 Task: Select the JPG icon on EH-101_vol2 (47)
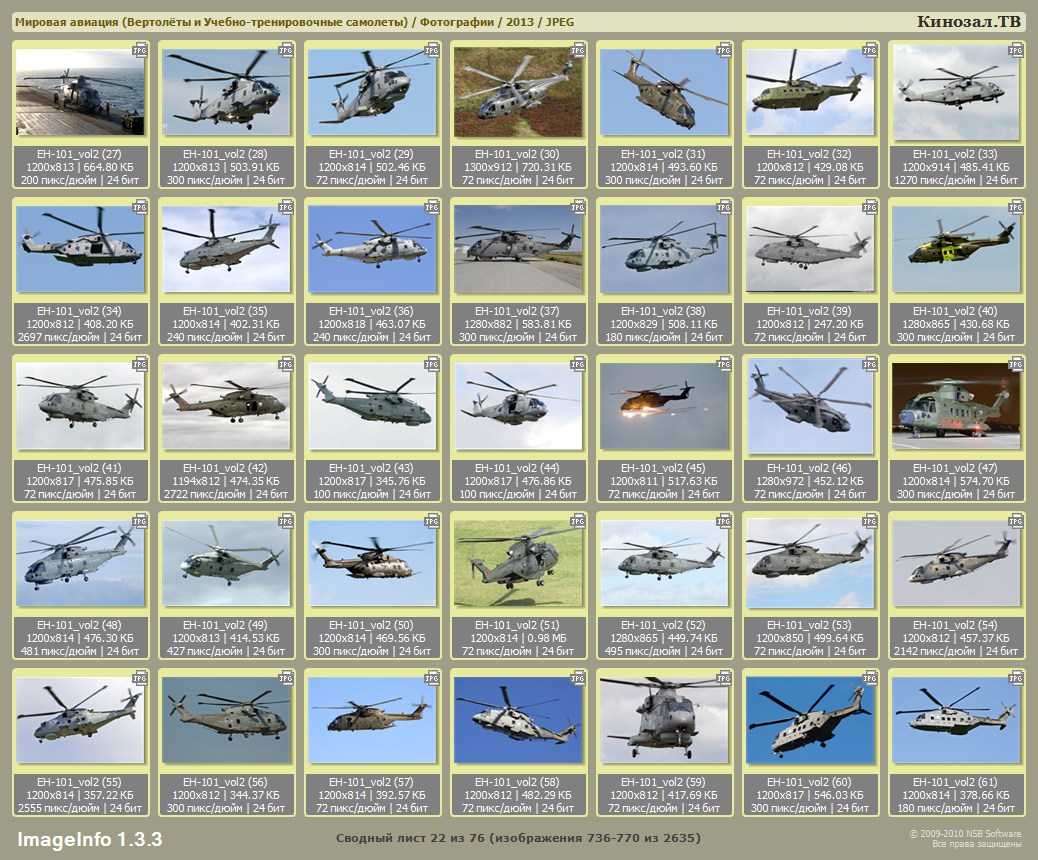point(1016,363)
